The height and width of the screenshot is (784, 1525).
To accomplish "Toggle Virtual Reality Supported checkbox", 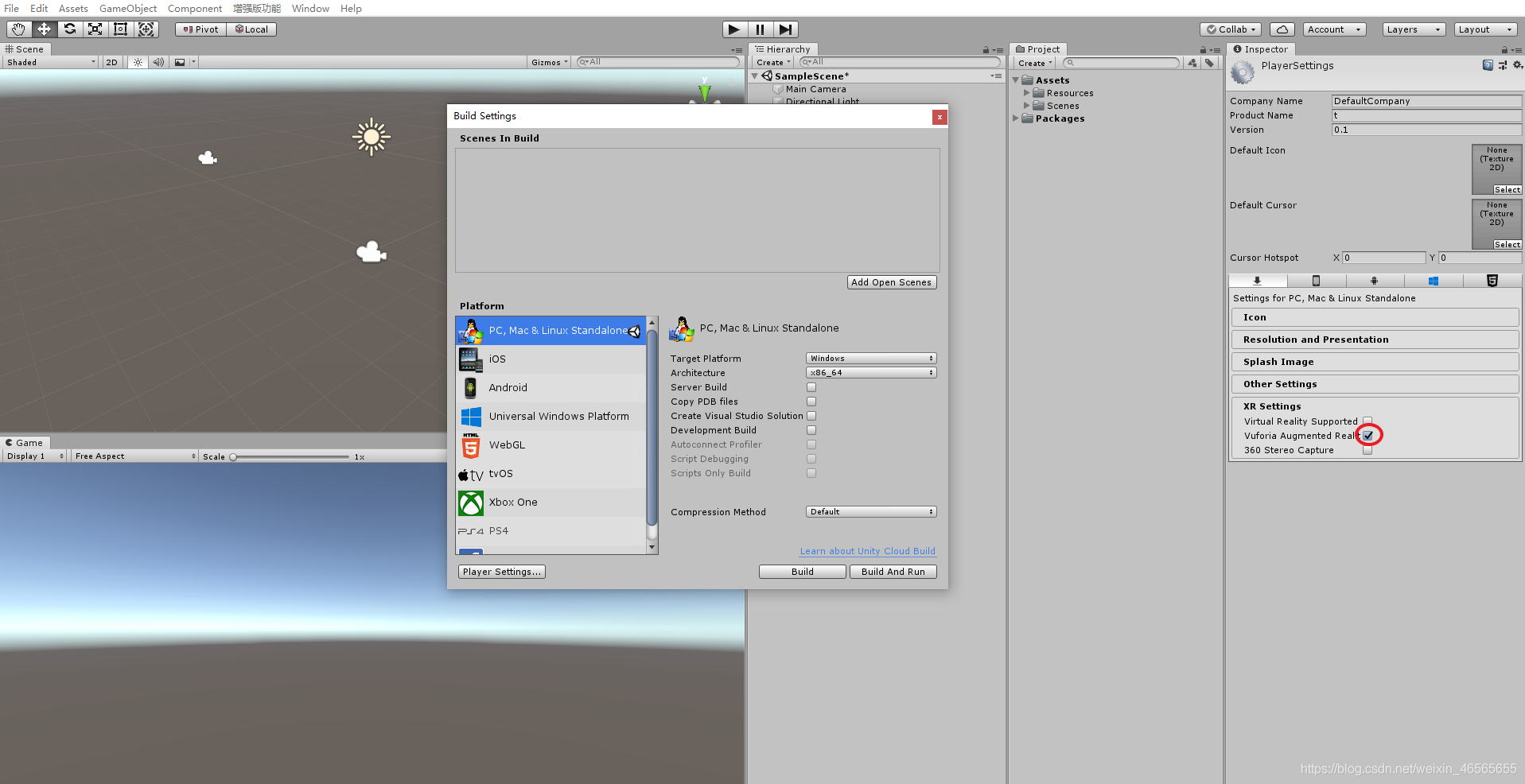I will pos(1367,421).
